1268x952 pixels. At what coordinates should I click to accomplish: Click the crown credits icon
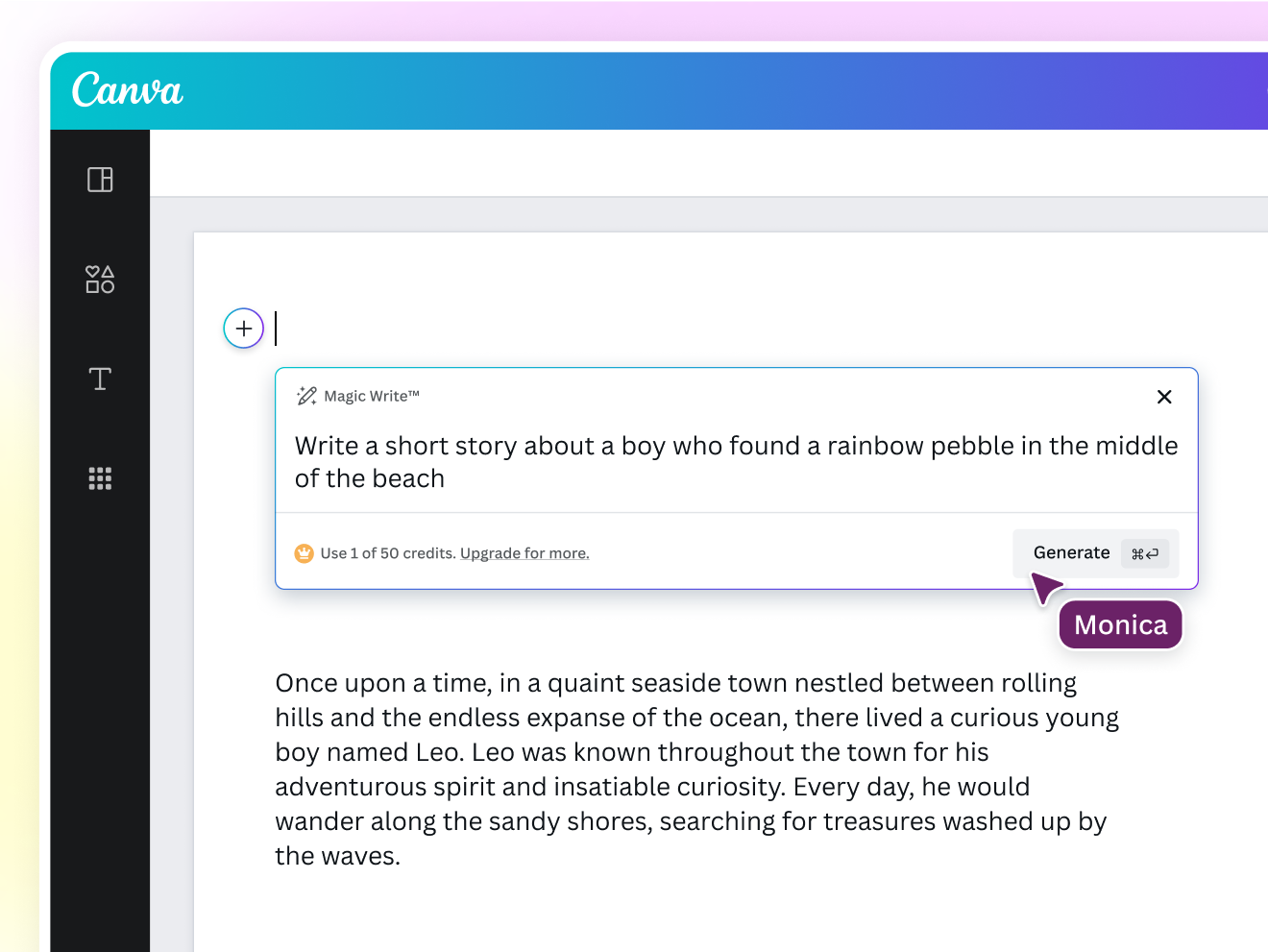click(x=304, y=553)
